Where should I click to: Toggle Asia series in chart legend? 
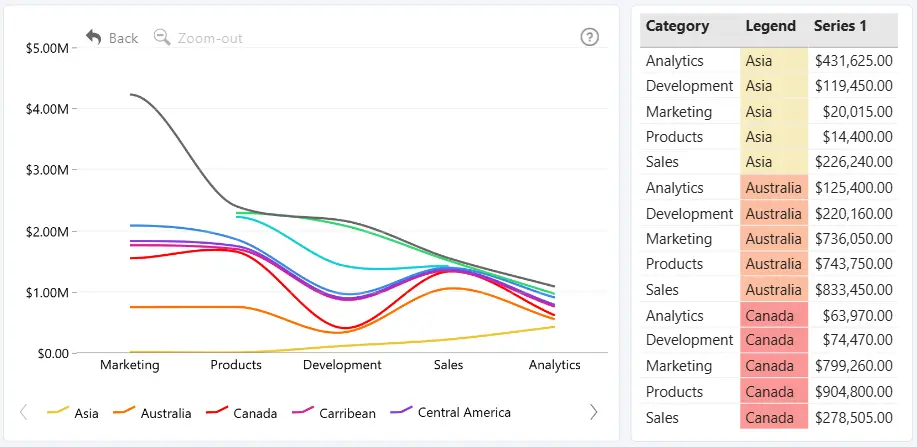(x=73, y=412)
